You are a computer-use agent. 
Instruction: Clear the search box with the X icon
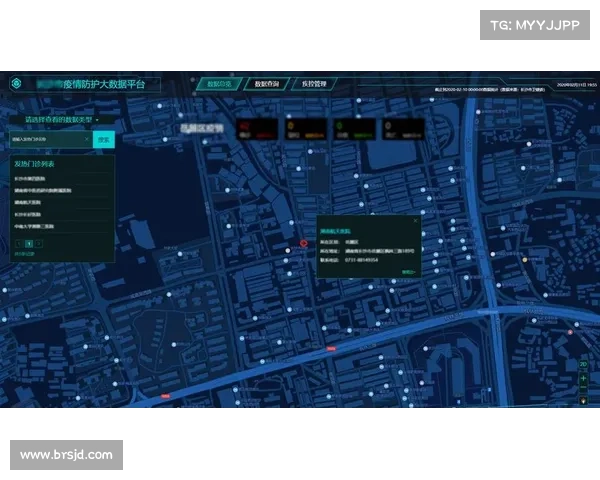tap(86, 139)
